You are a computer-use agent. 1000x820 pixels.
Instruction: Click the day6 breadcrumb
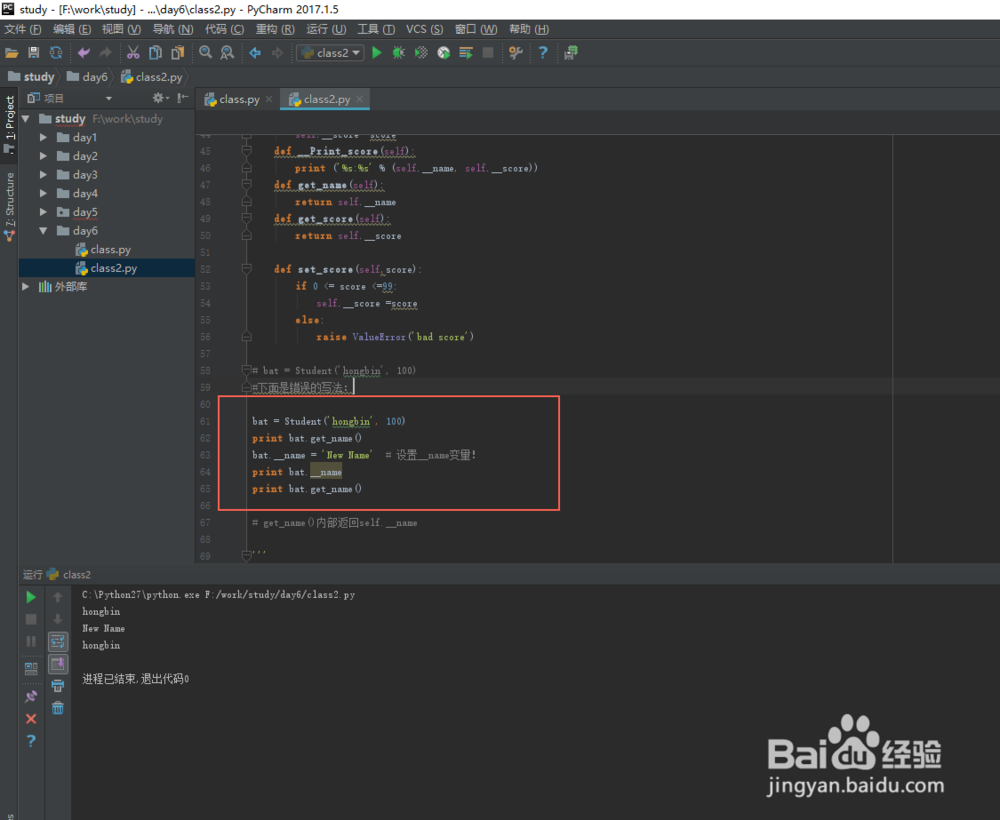tap(87, 77)
